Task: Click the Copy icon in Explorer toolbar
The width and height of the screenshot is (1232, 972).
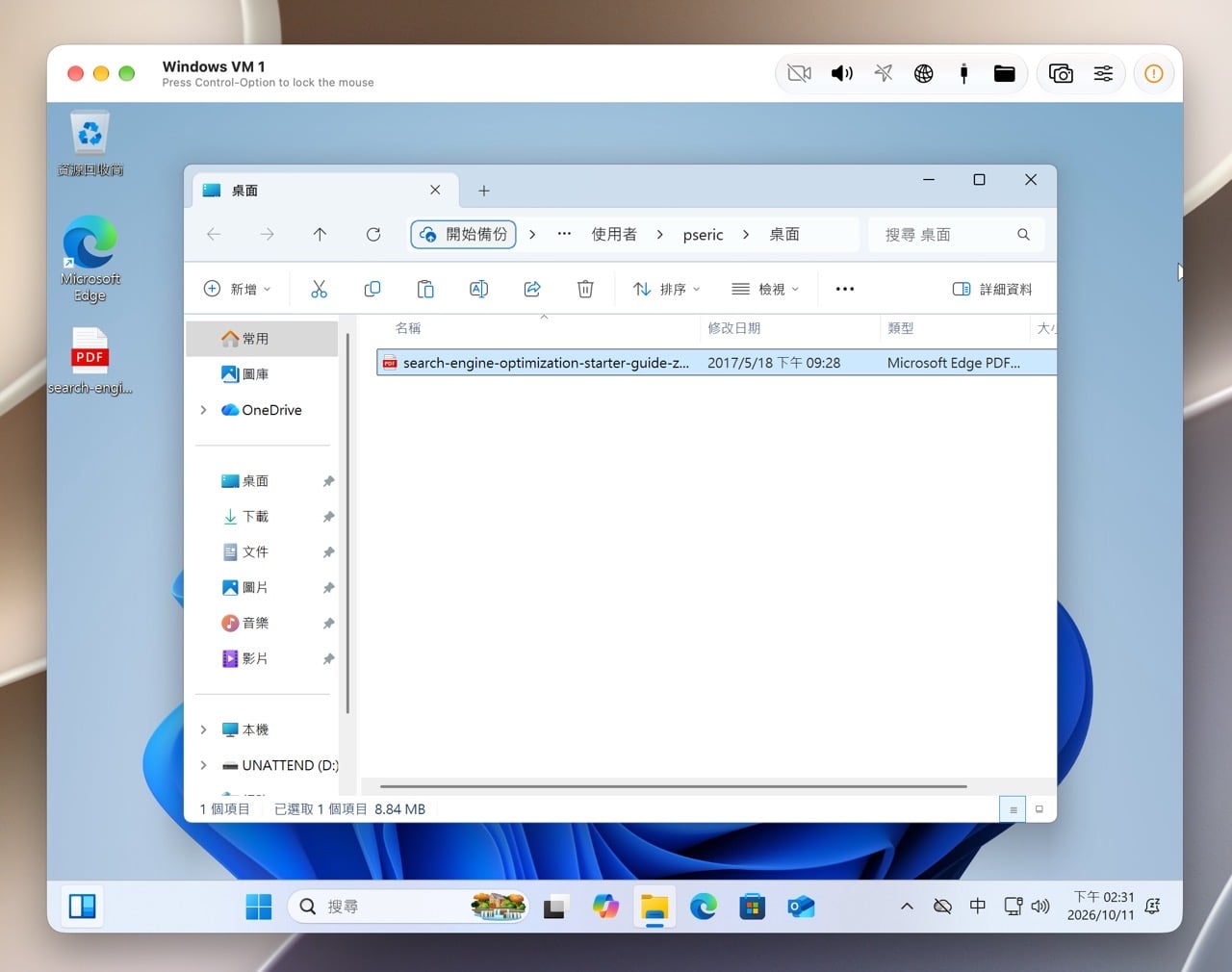Action: click(x=372, y=289)
